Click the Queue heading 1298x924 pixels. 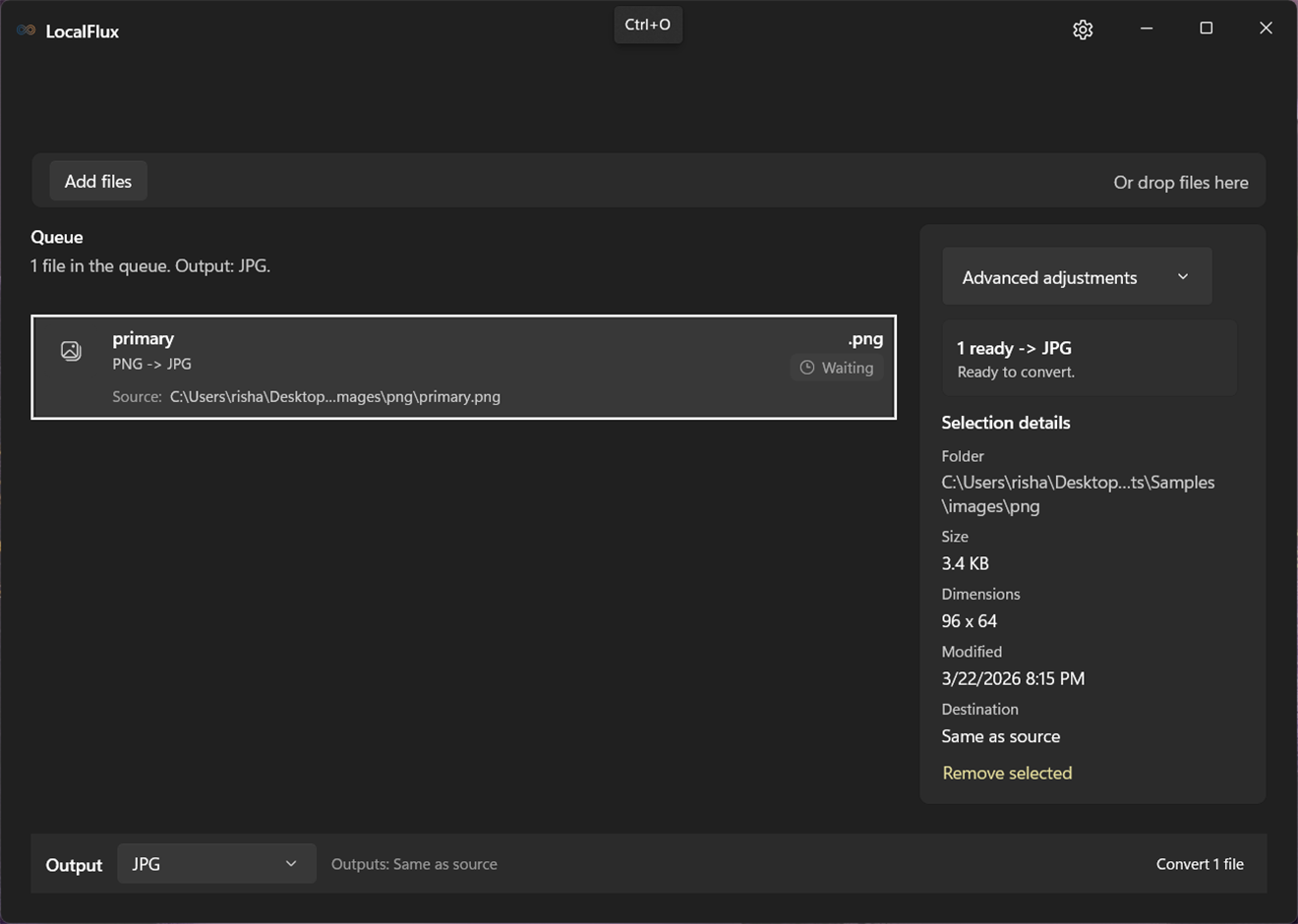click(57, 237)
